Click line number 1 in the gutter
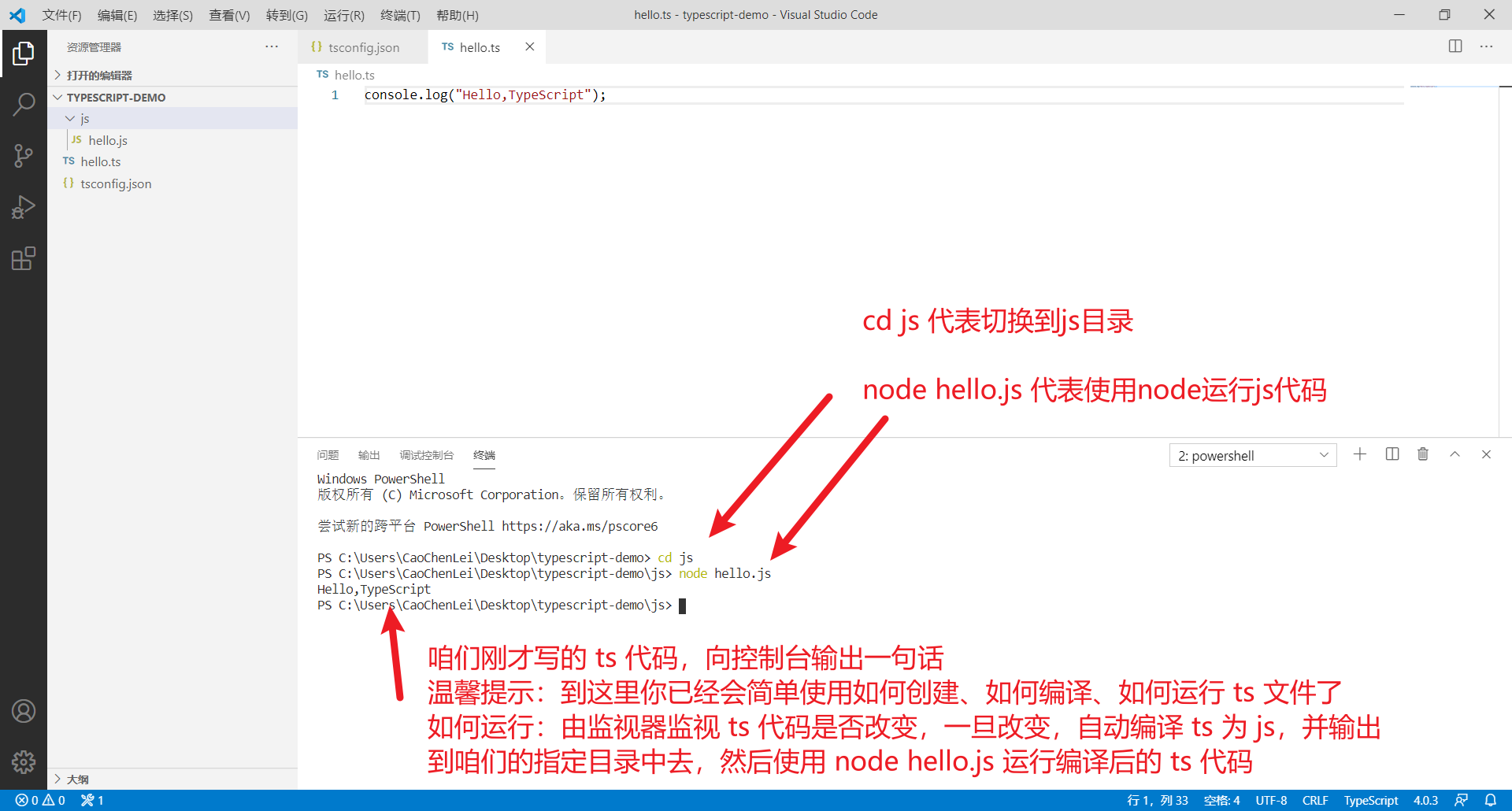Viewport: 1512px width, 811px height. [x=335, y=94]
